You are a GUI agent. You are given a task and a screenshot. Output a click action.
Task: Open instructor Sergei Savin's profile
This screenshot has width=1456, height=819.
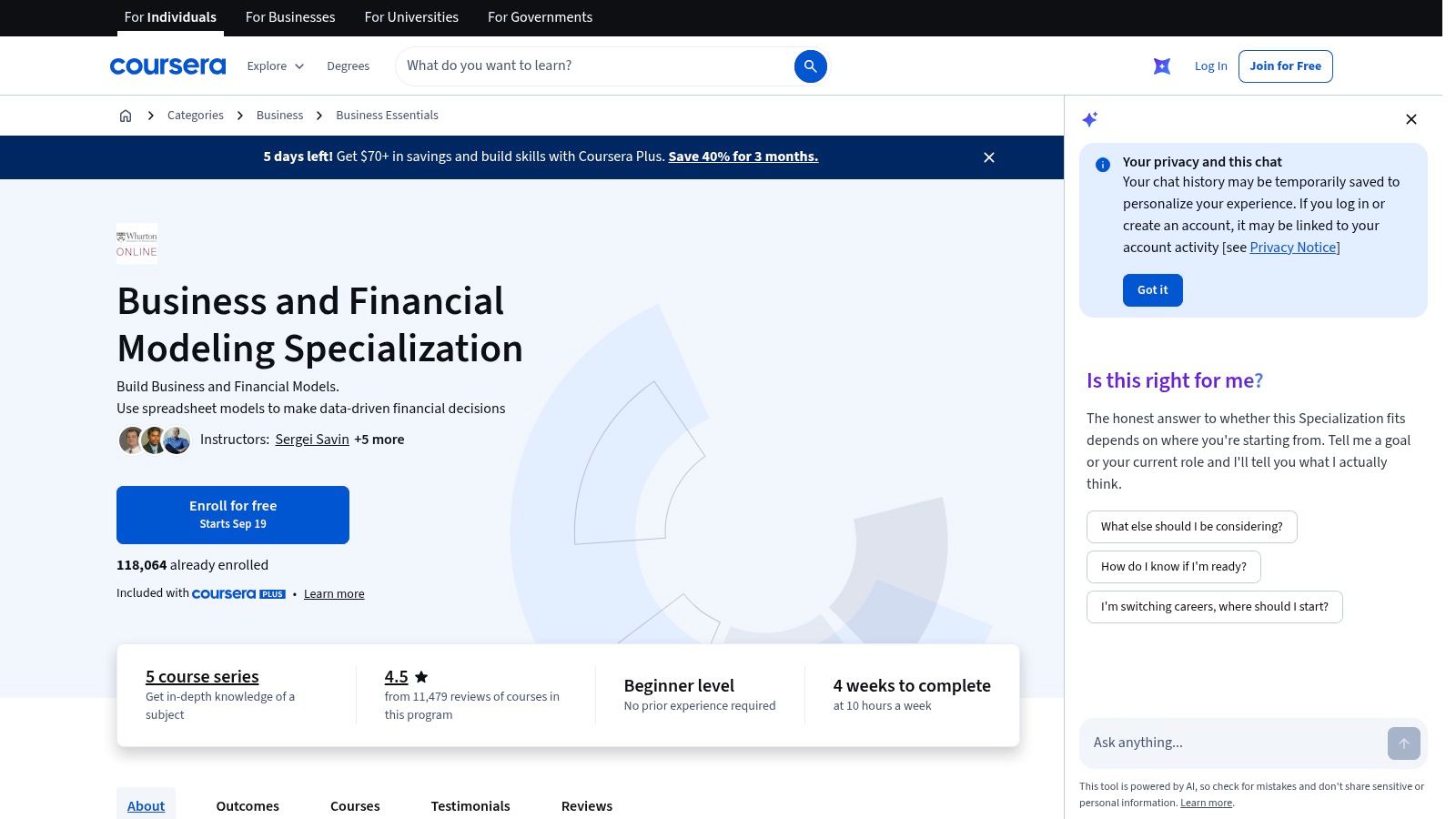tap(312, 440)
